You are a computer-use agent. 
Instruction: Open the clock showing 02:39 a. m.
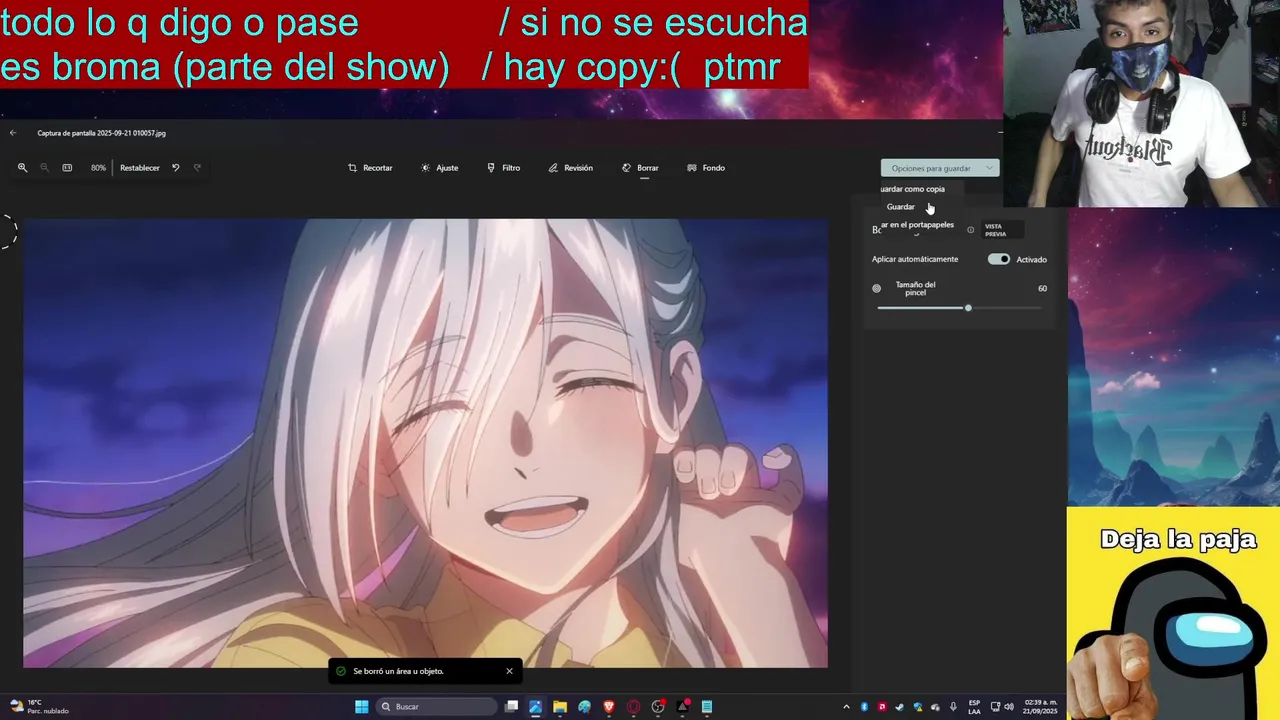coord(1040,707)
